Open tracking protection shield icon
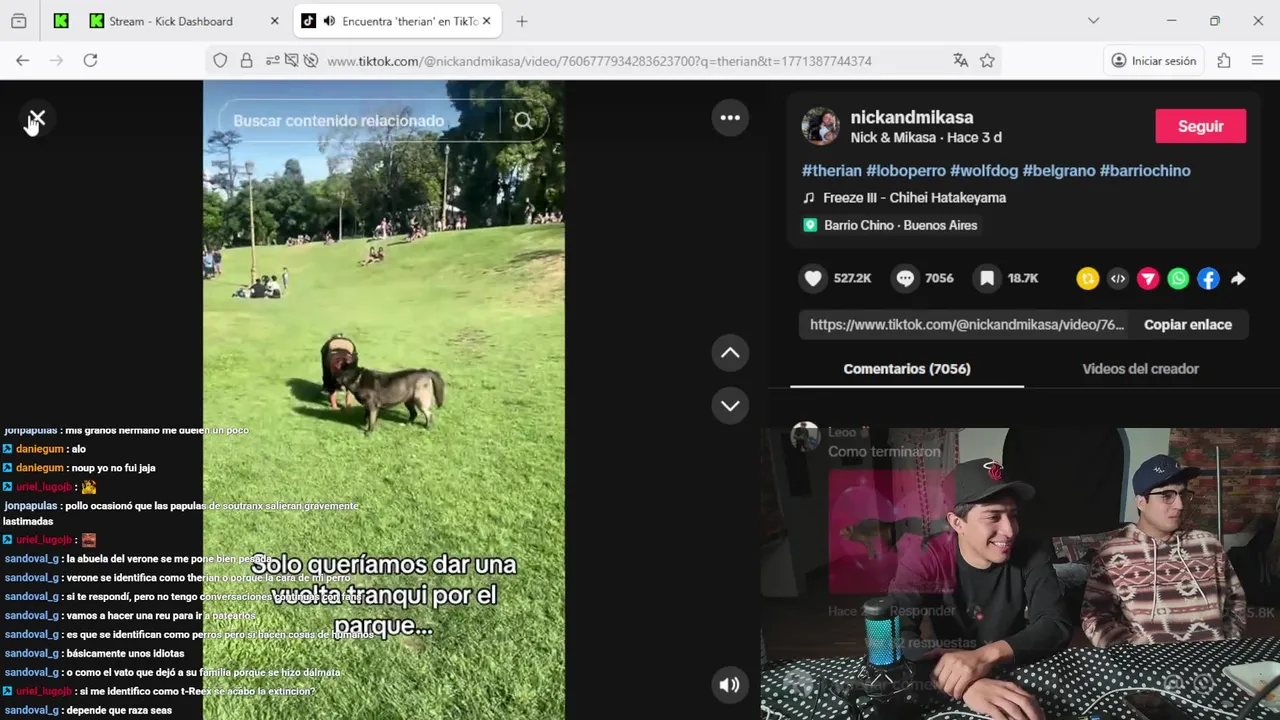Image resolution: width=1280 pixels, height=720 pixels. [221, 61]
